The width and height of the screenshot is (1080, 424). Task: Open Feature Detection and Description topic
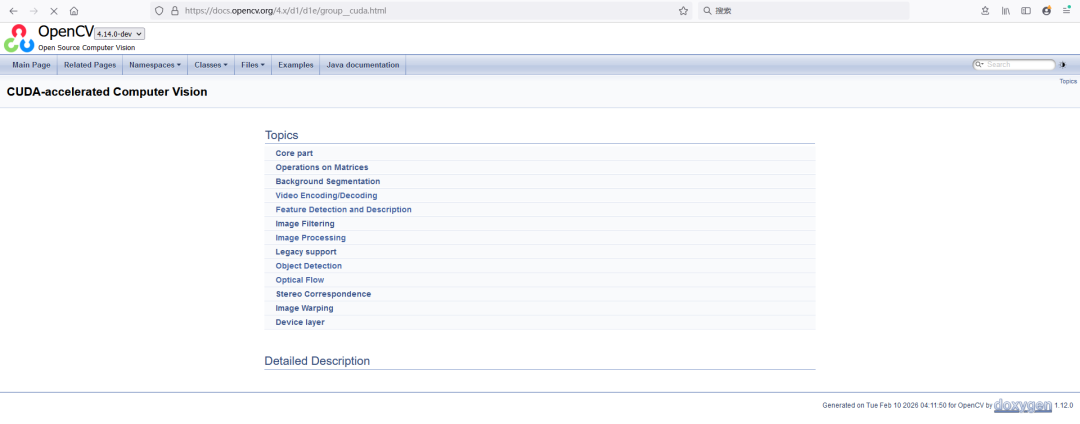pos(344,209)
